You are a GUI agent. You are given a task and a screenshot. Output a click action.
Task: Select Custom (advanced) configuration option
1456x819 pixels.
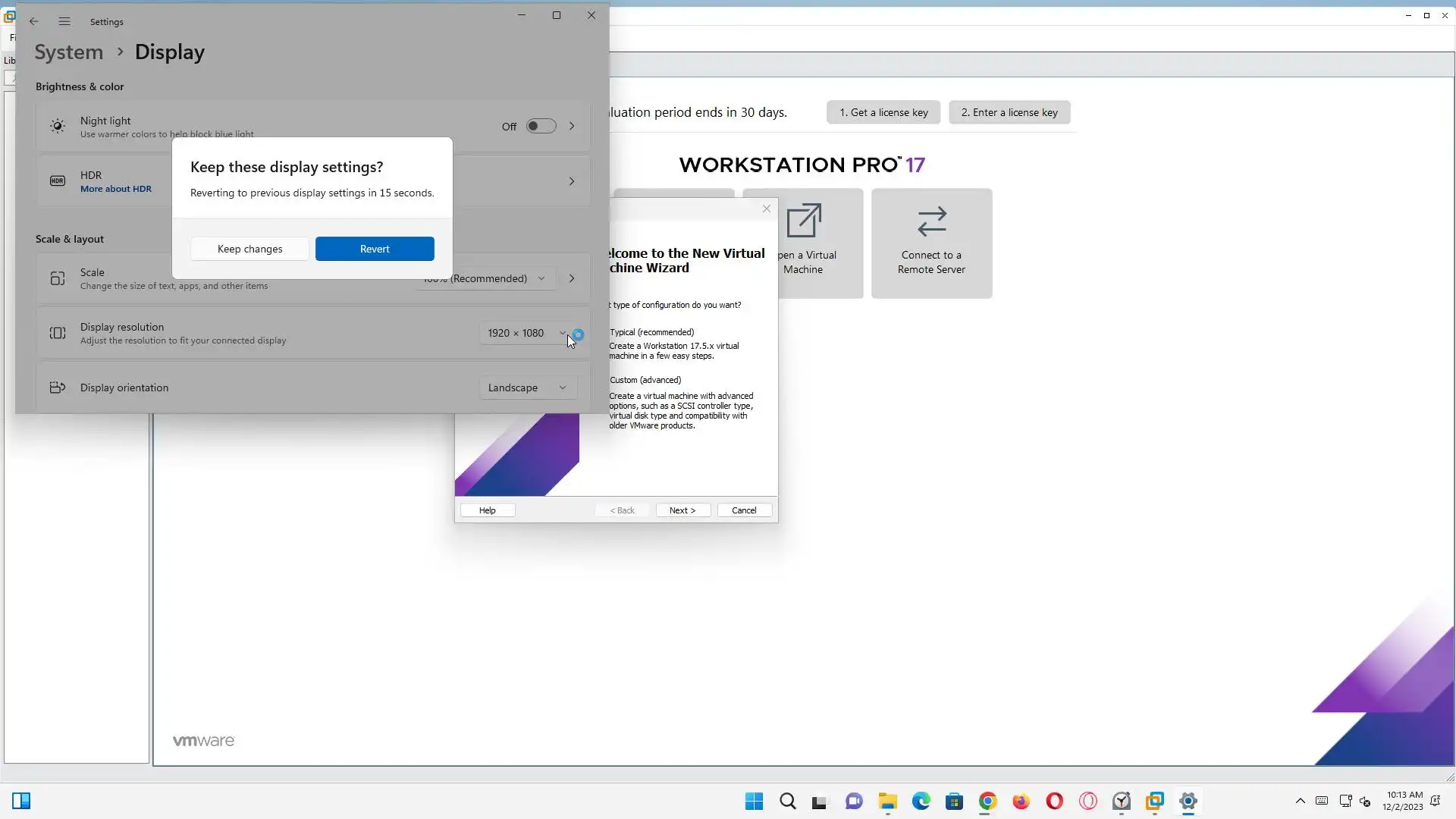coord(645,380)
